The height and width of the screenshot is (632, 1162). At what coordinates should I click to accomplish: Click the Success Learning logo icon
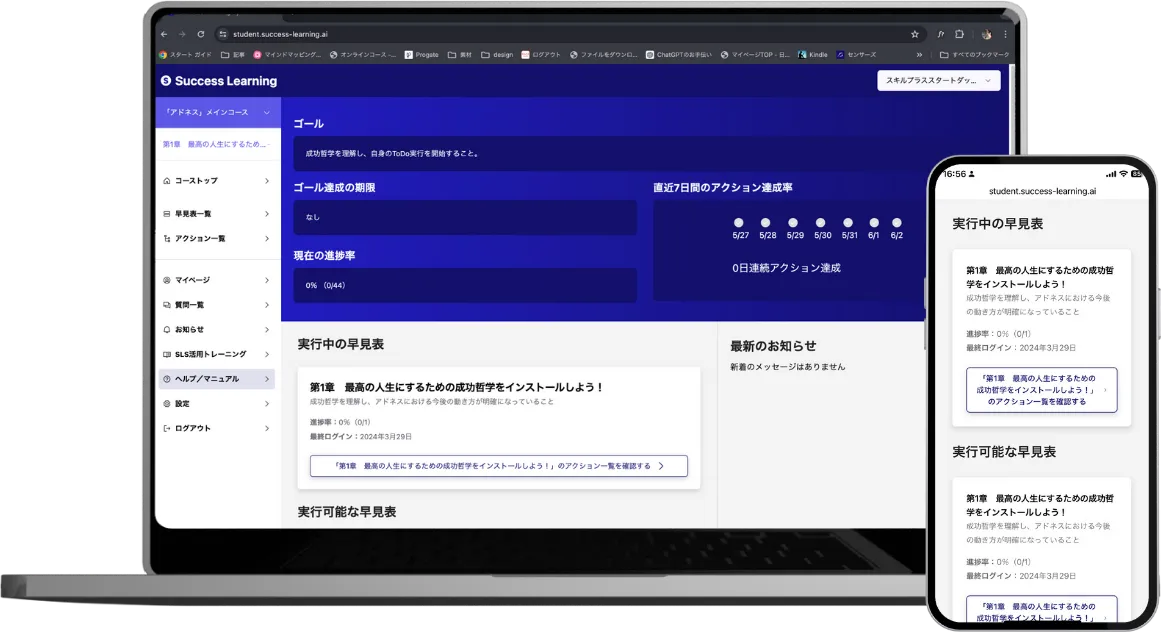tap(166, 81)
